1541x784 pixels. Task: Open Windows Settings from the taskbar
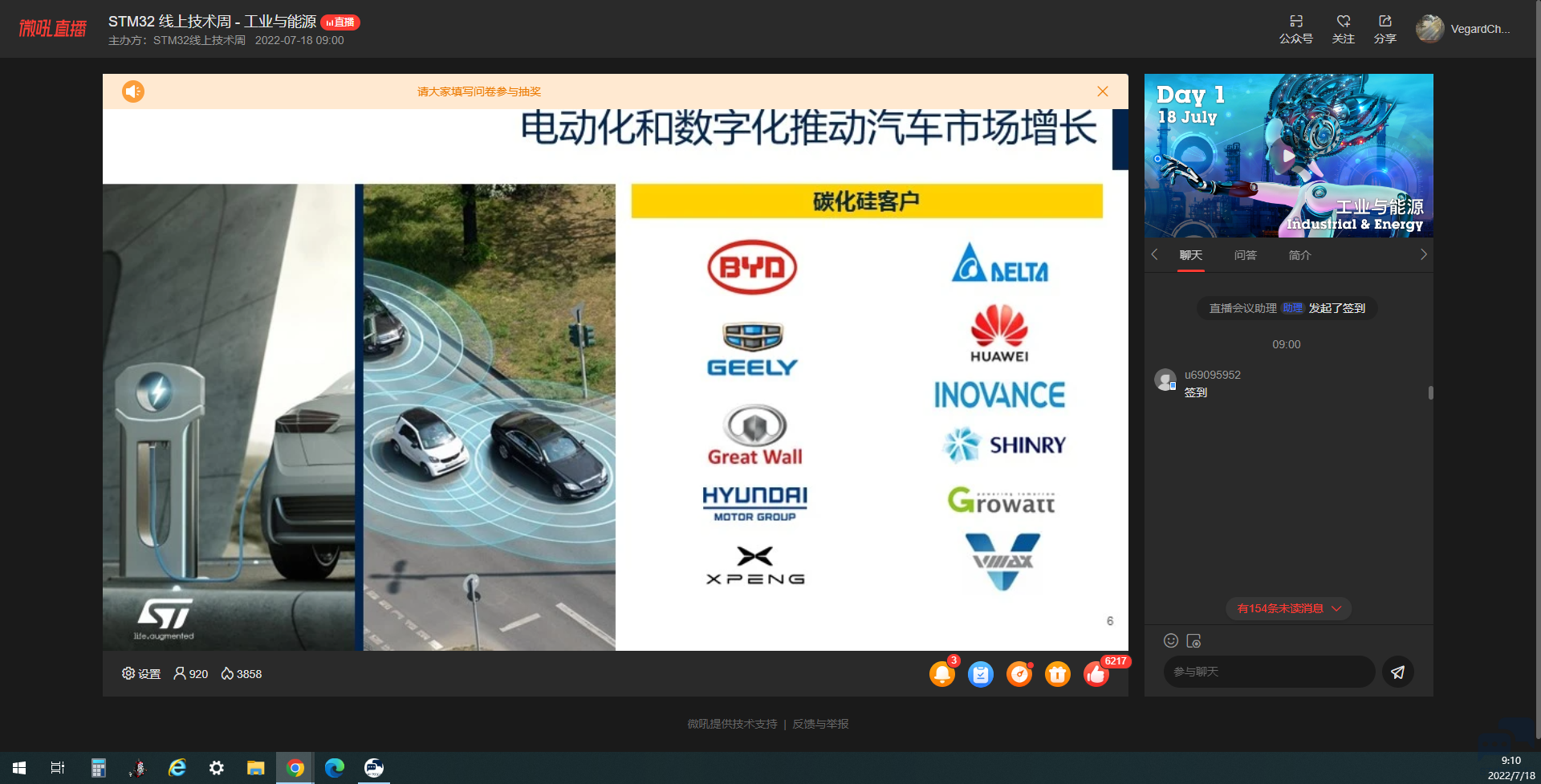coord(216,768)
